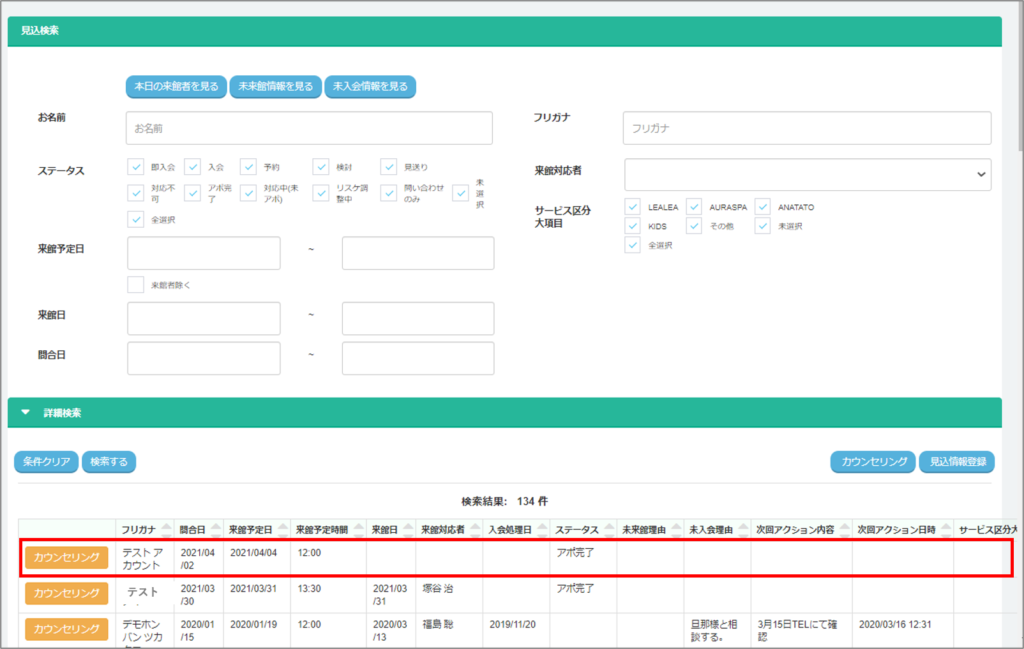The width and height of the screenshot is (1024, 649).
Task: Select 未入会情報を見る quick filter
Action: click(370, 87)
